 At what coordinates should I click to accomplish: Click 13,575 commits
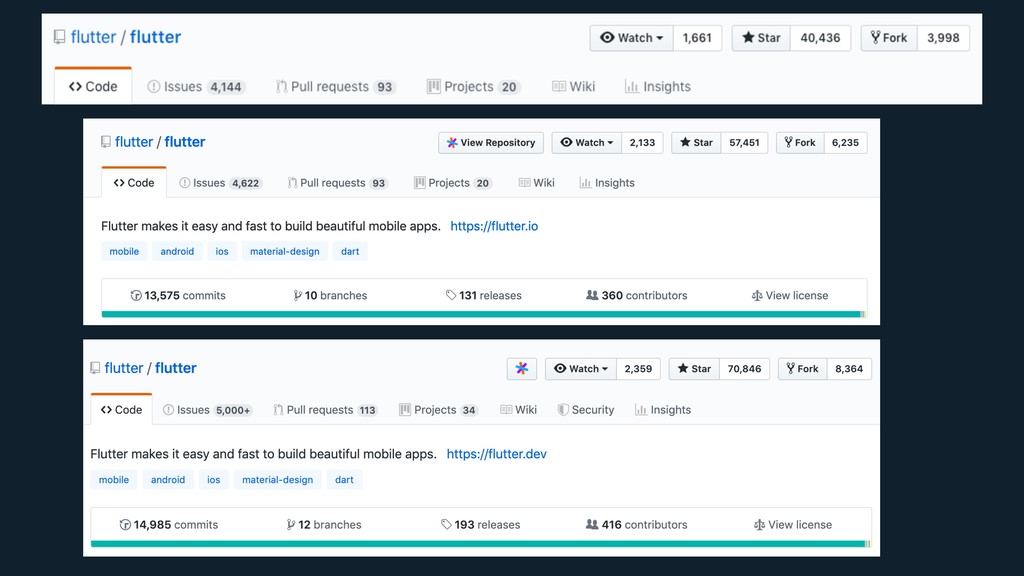point(178,295)
